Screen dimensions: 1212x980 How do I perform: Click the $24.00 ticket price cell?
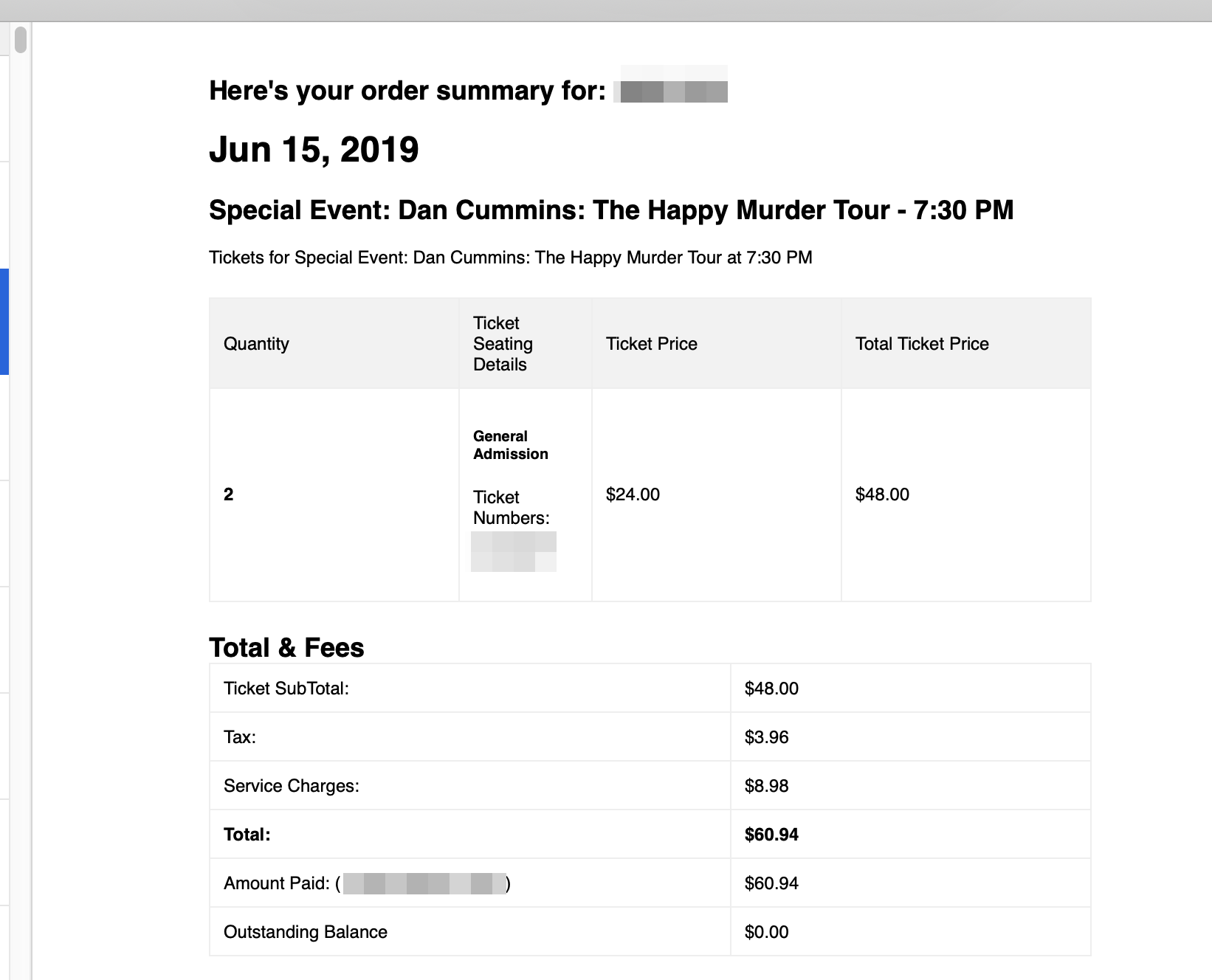[x=633, y=494]
